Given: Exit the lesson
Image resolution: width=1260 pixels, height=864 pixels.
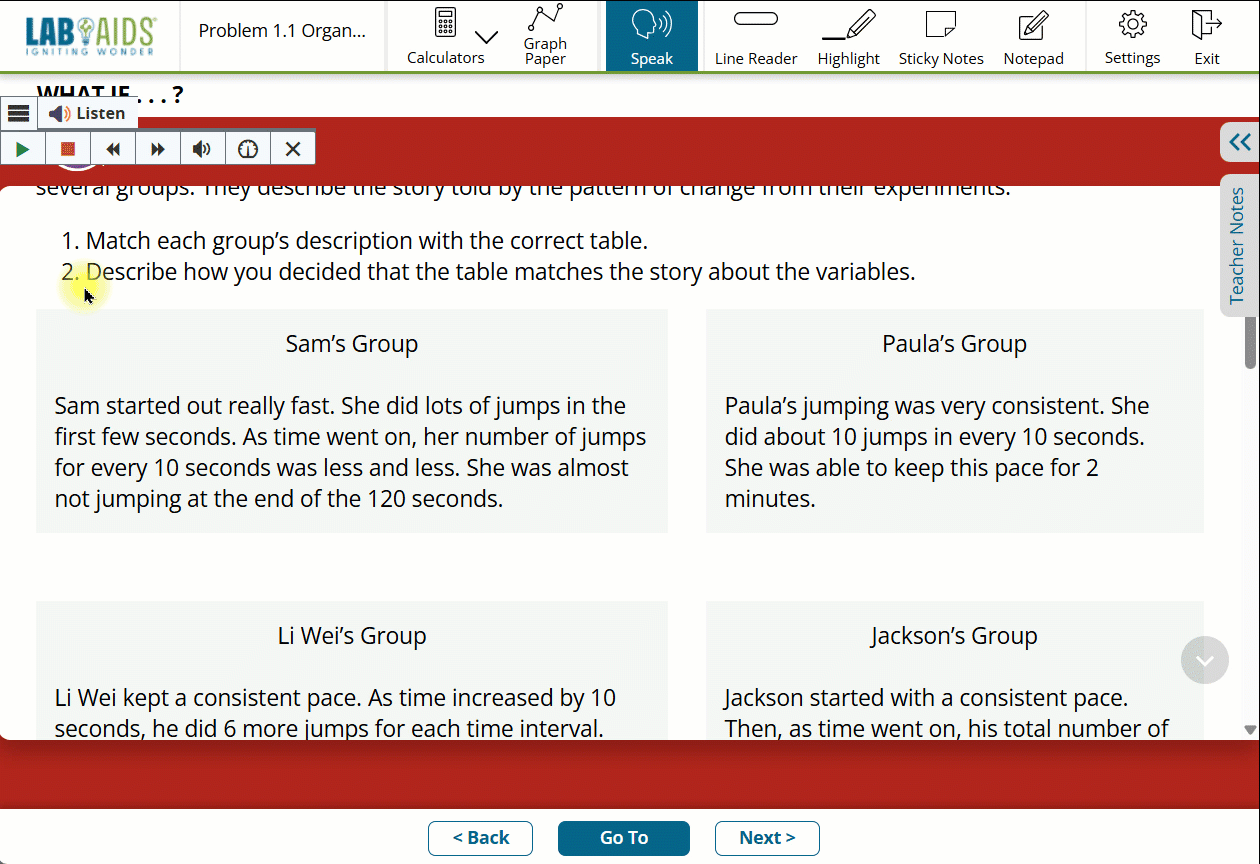Looking at the screenshot, I should tap(1206, 36).
